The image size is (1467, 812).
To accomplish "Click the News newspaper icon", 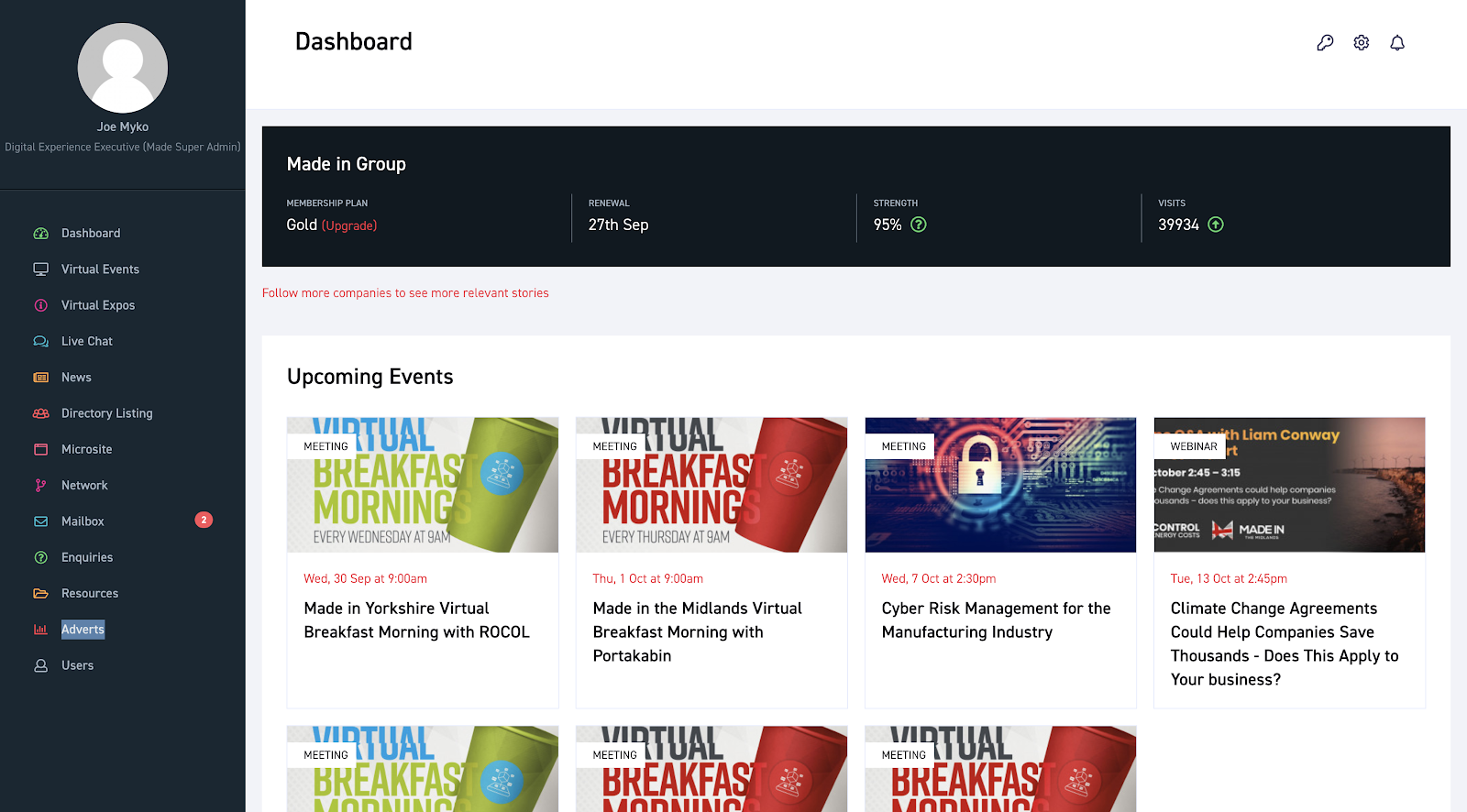I will [x=40, y=378].
